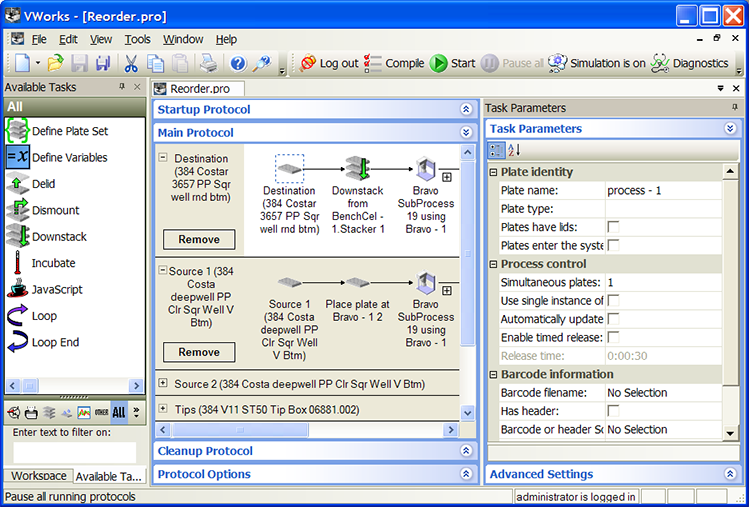Screen dimensions: 749x507
Task: Check the Enable timed release box
Action: [613, 338]
